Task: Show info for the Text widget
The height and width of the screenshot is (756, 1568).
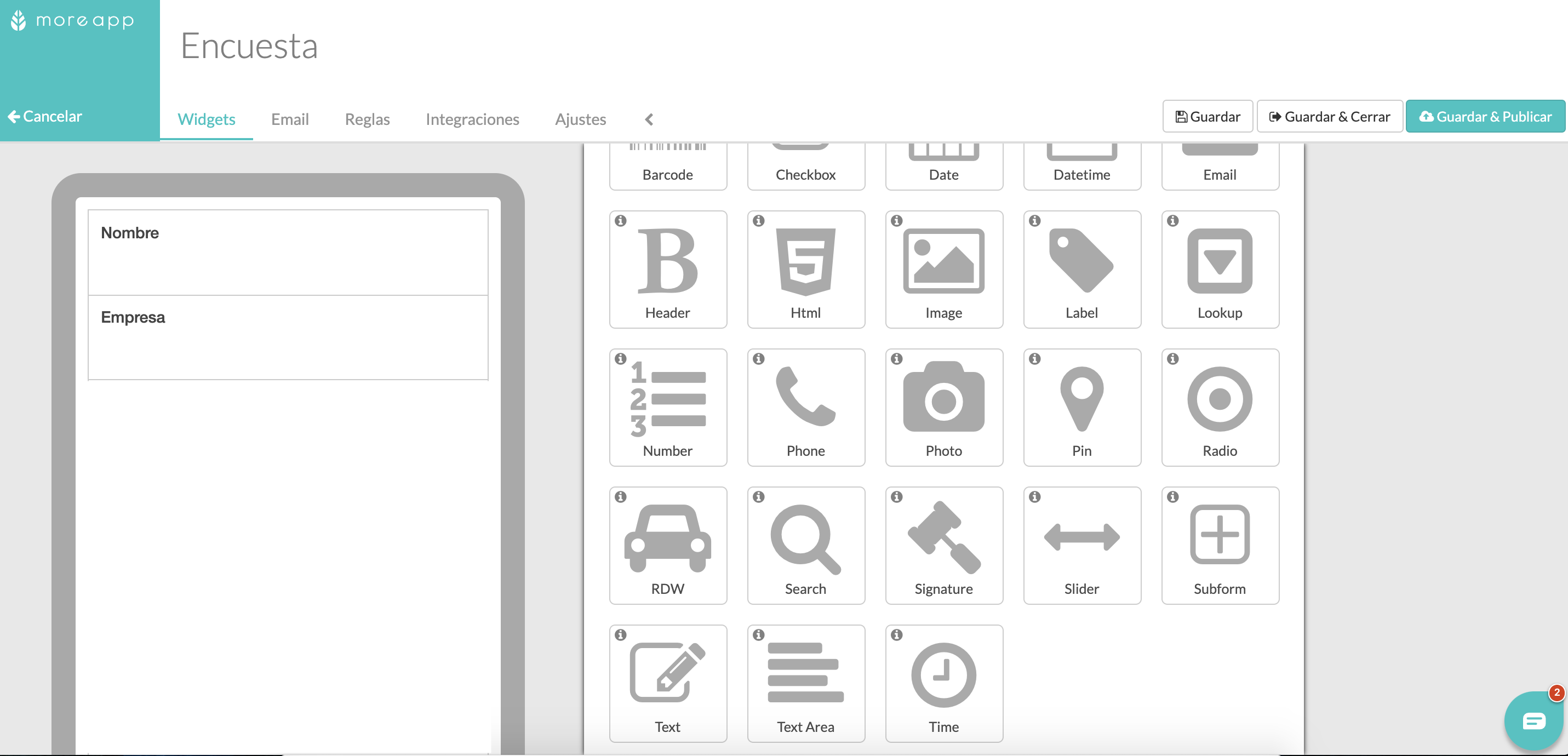Action: 620,635
